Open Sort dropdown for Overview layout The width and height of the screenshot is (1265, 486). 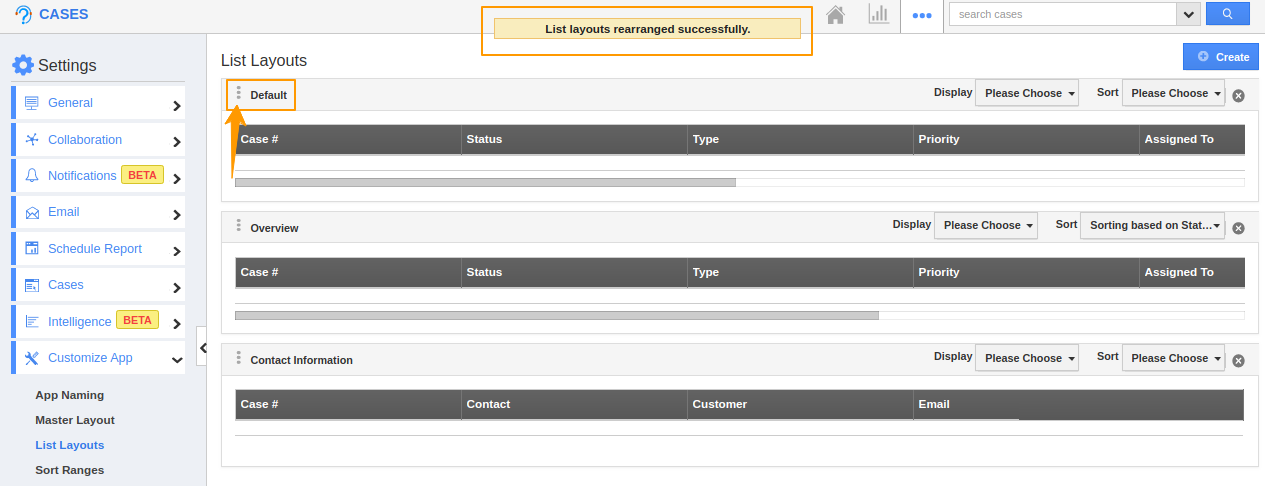click(1153, 226)
